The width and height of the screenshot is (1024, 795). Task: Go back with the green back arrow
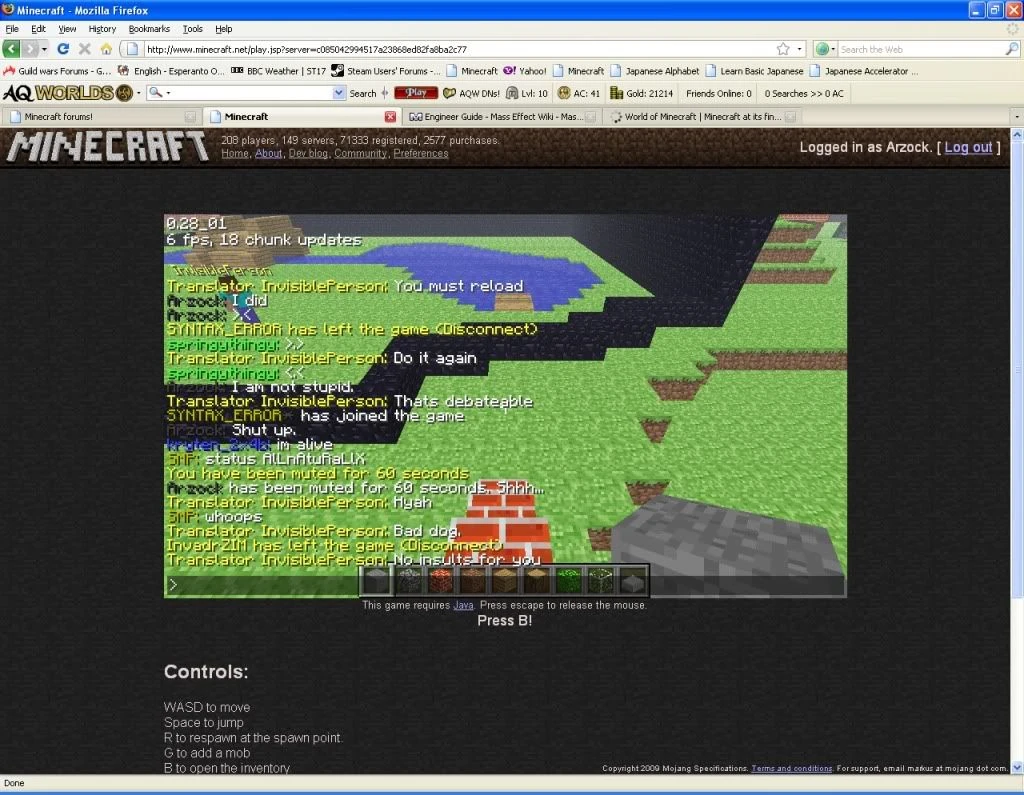point(11,49)
